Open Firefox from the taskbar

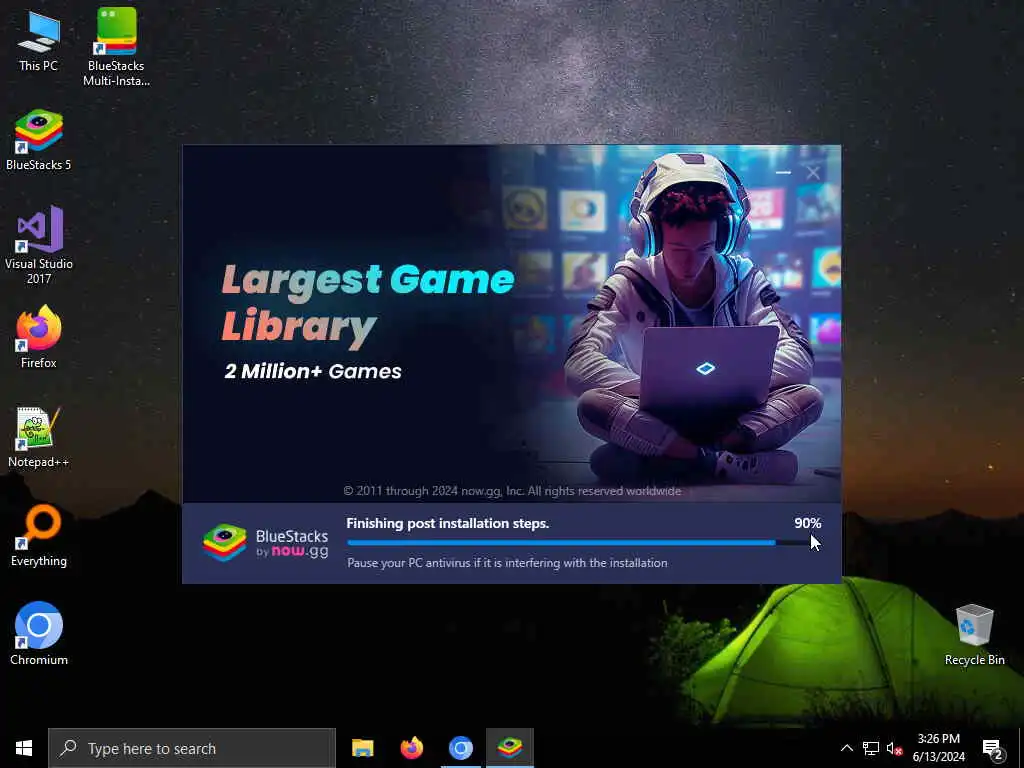pyautogui.click(x=411, y=748)
